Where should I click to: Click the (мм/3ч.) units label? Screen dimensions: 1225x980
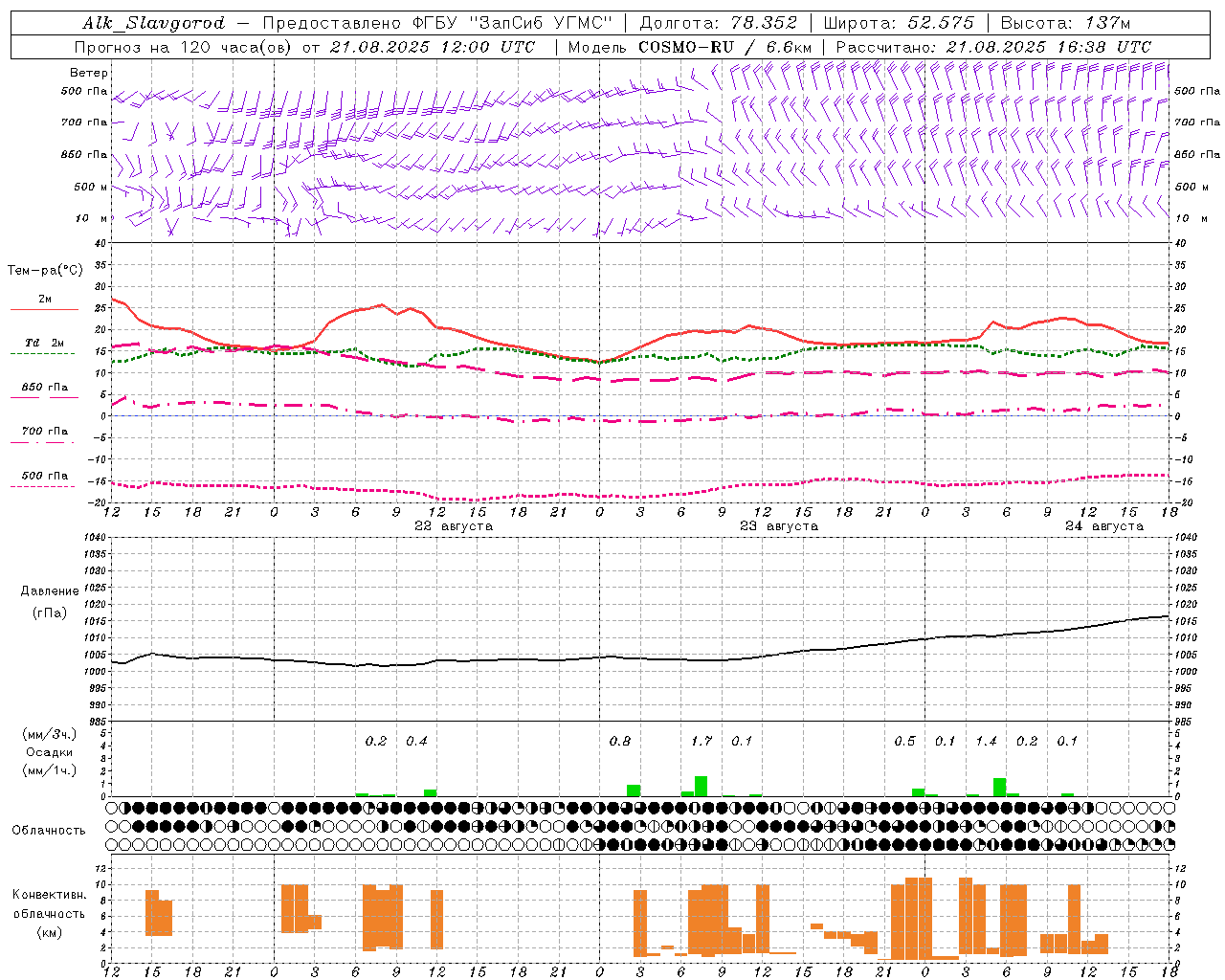[x=49, y=734]
